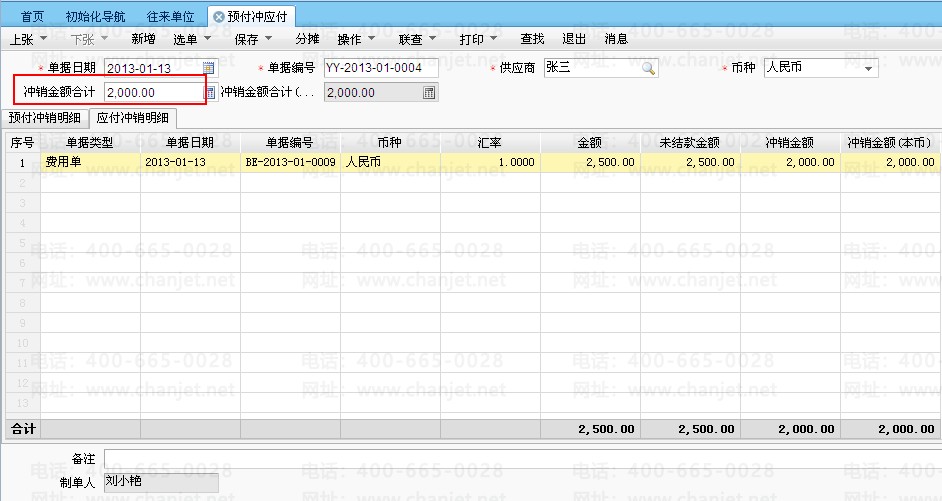This screenshot has height=501, width=942.
Task: Click the 查找 toolbar button
Action: click(532, 39)
